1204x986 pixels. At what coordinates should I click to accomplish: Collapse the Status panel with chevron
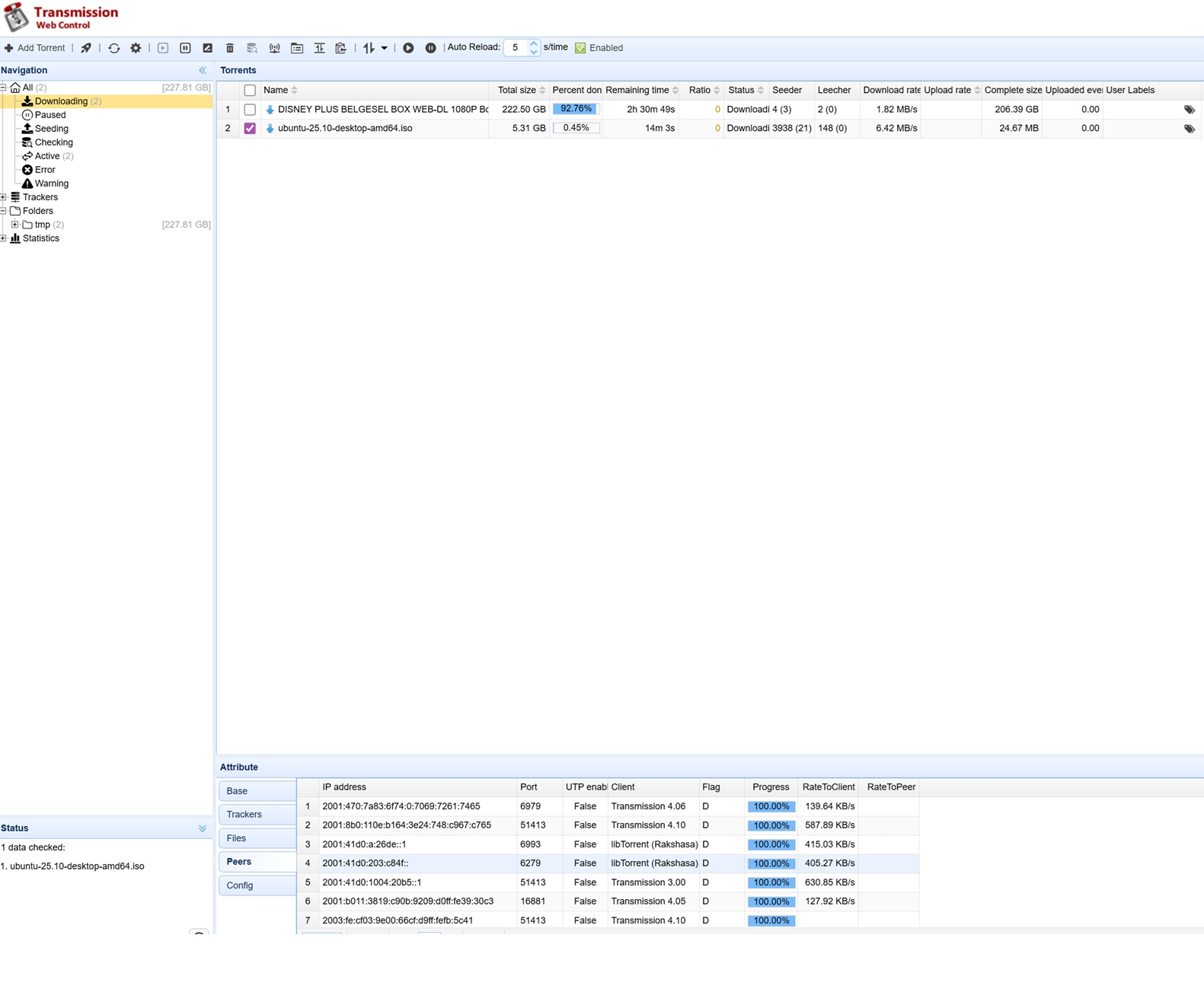coord(203,828)
